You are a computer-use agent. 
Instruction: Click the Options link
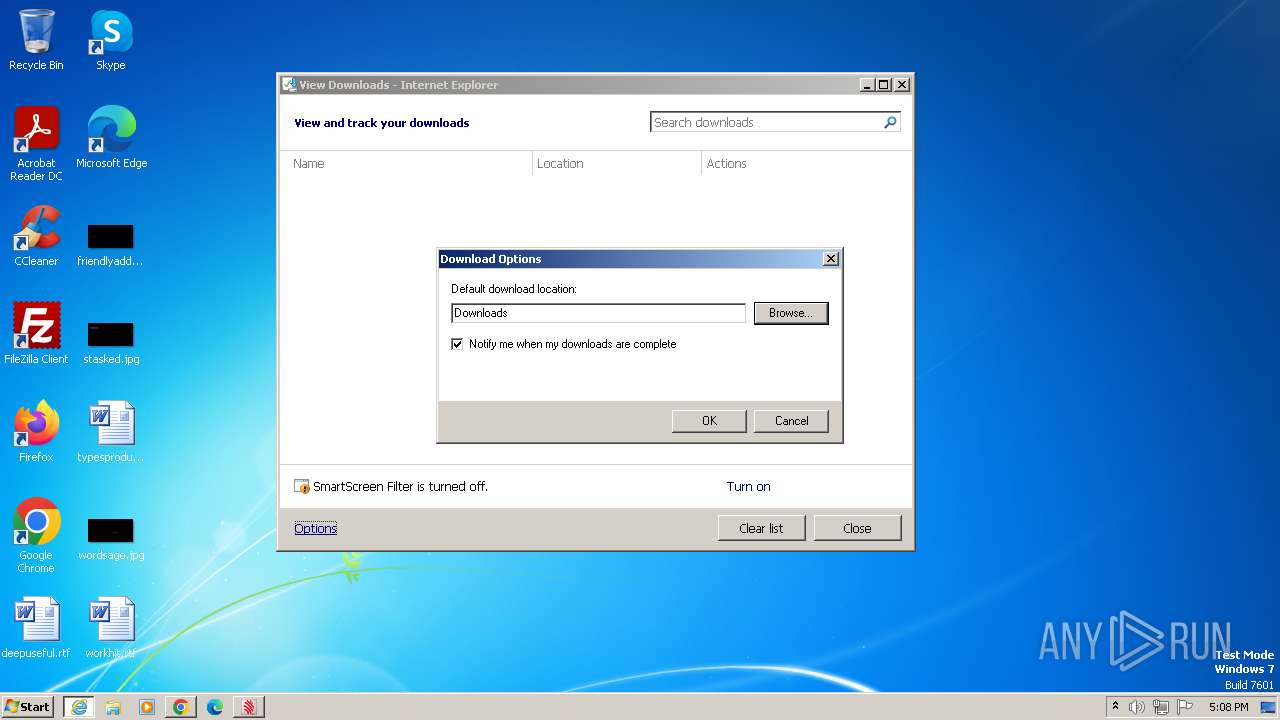click(315, 528)
